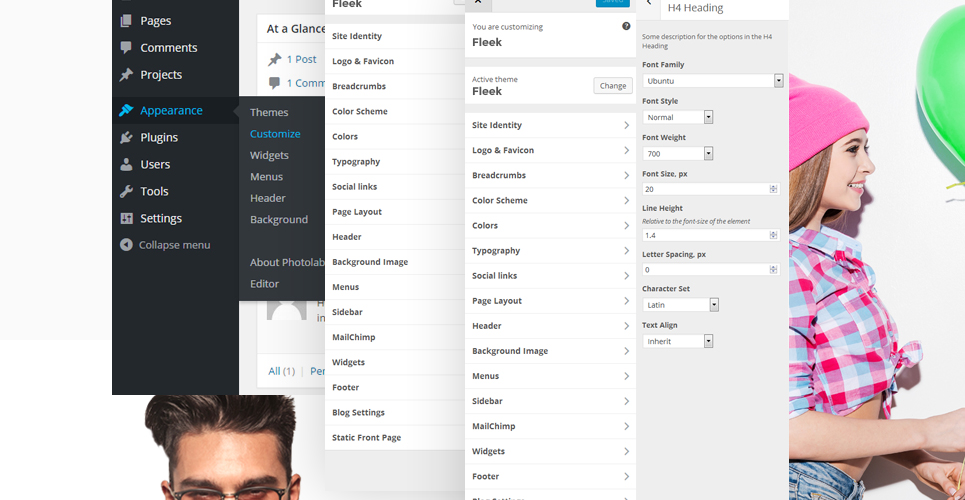The height and width of the screenshot is (500, 965).
Task: Expand Background Image via its chevron
Action: pyautogui.click(x=626, y=351)
